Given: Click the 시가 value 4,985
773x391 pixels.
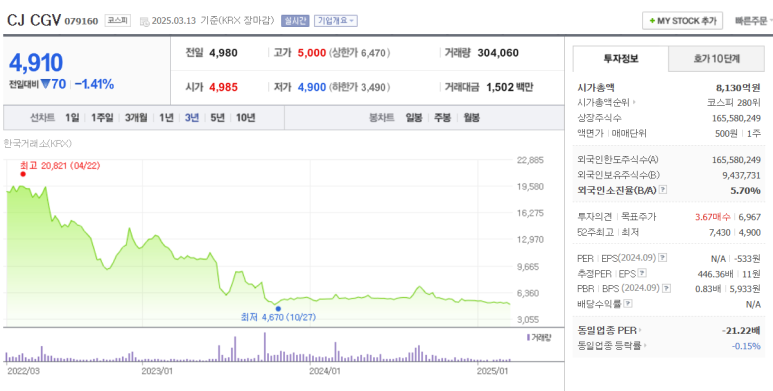Looking at the screenshot, I should click(x=223, y=87).
